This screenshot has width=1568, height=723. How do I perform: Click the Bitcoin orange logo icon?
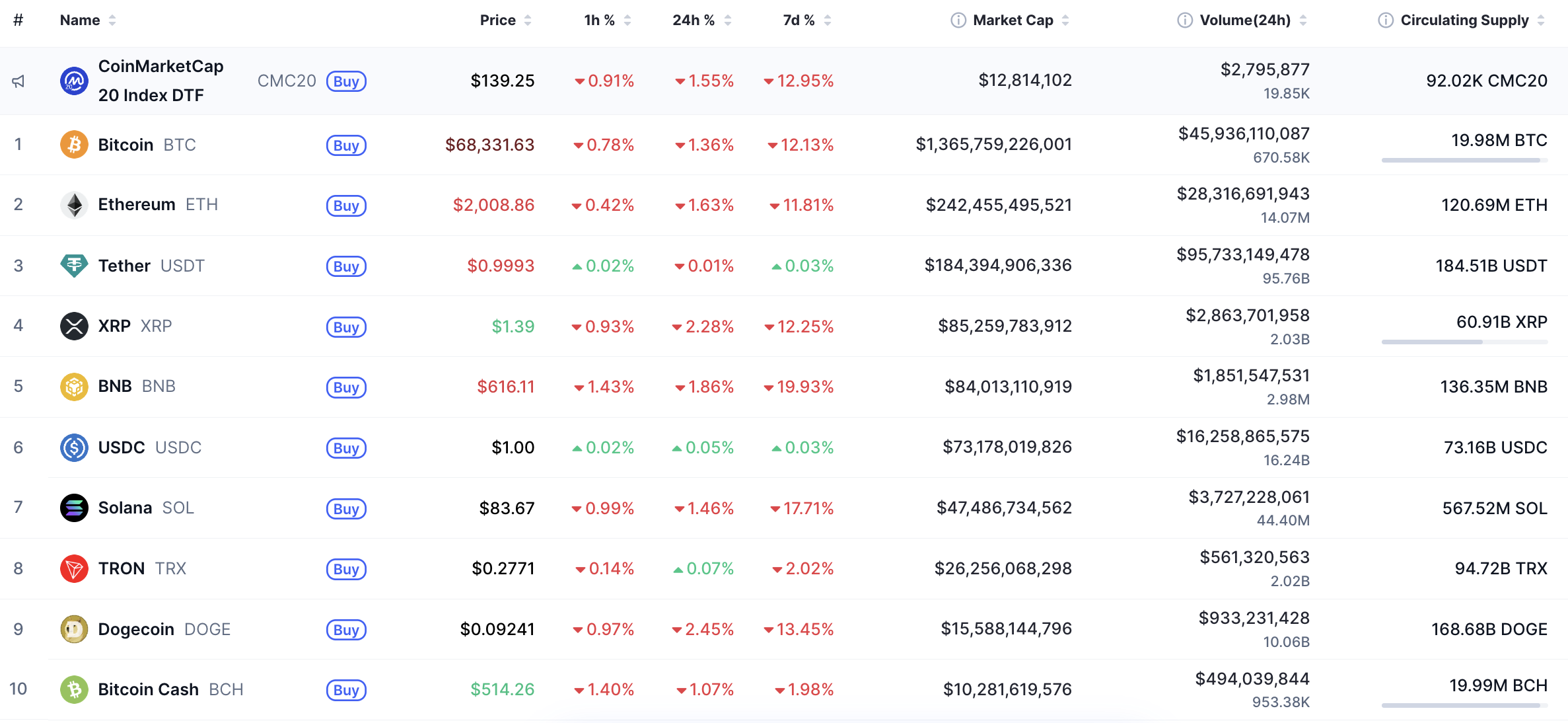(74, 145)
